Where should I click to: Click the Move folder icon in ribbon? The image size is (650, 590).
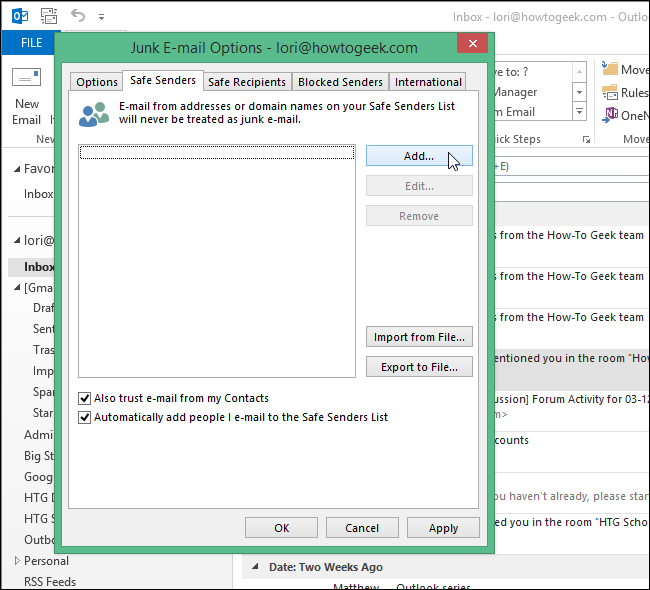(610, 68)
